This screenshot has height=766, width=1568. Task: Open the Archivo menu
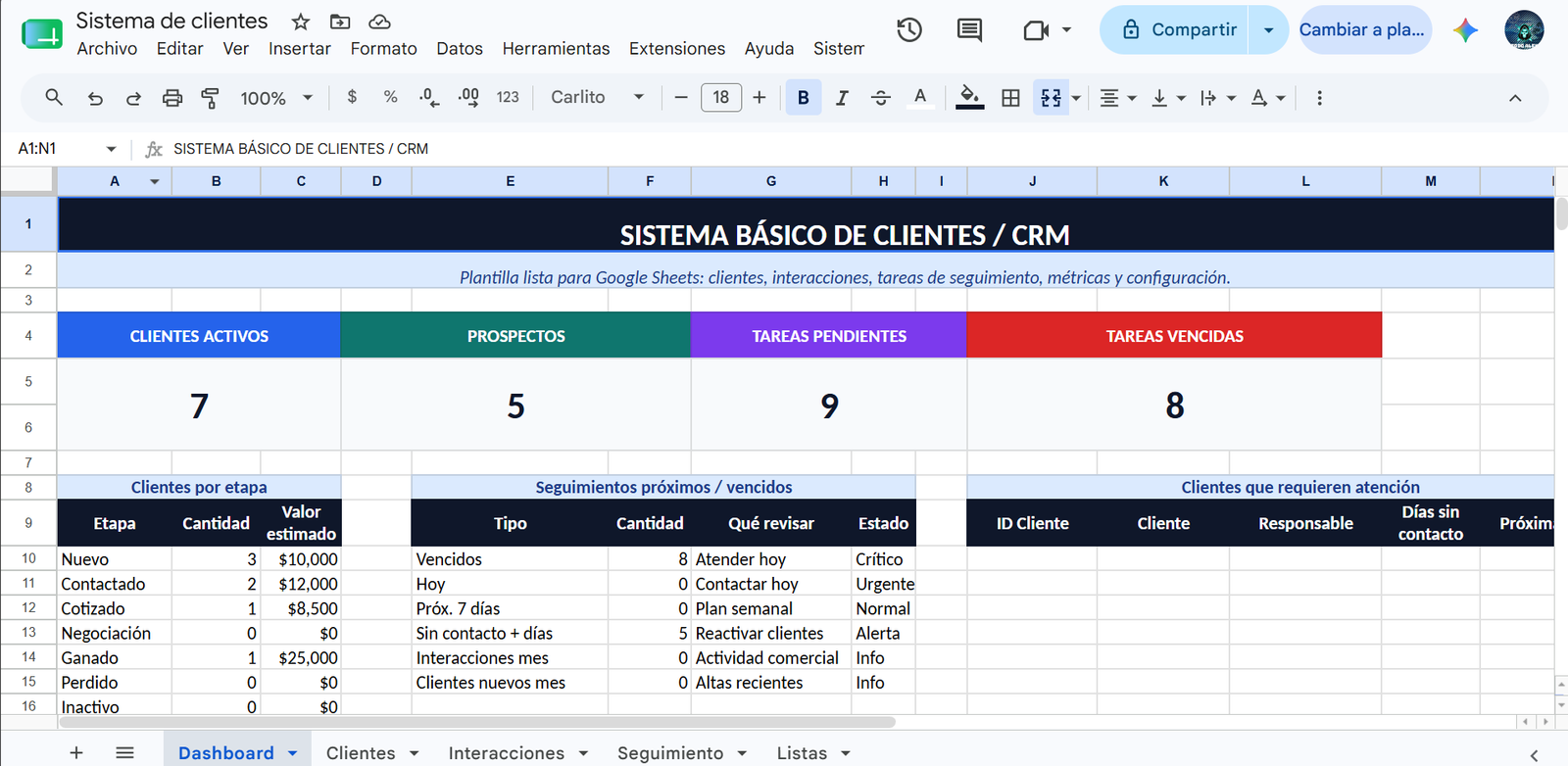(107, 48)
